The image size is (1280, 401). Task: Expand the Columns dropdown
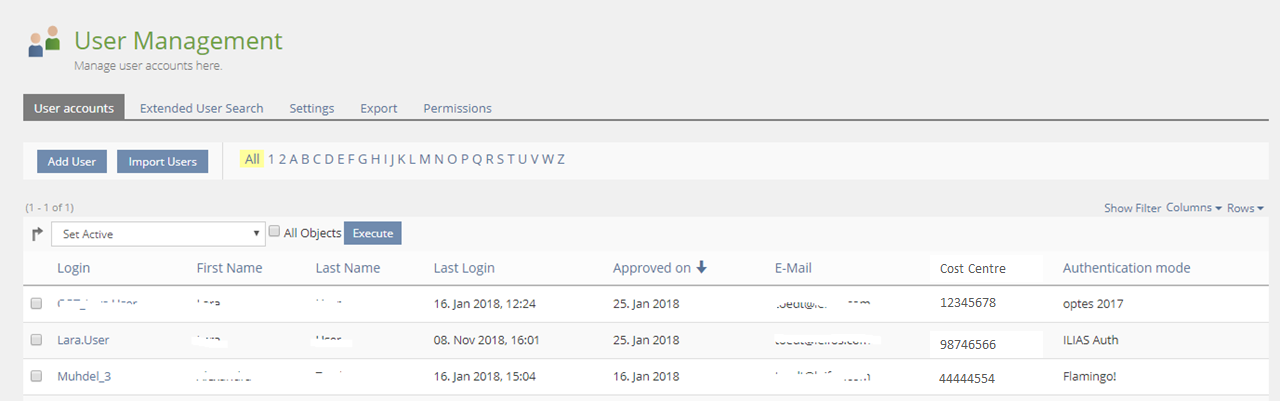(1194, 208)
